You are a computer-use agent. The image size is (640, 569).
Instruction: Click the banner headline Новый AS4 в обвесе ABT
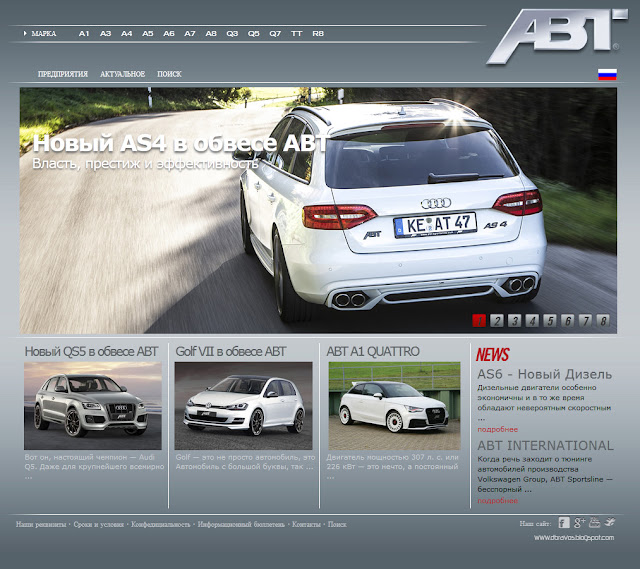pos(180,143)
